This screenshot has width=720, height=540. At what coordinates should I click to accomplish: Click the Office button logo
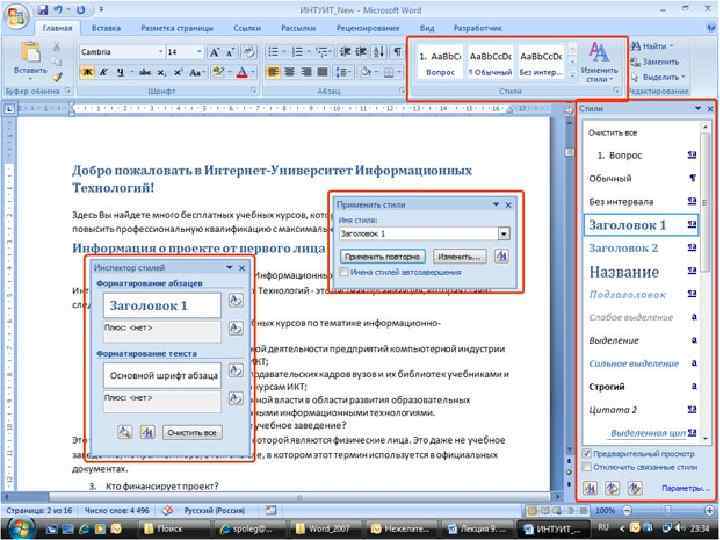(17, 17)
